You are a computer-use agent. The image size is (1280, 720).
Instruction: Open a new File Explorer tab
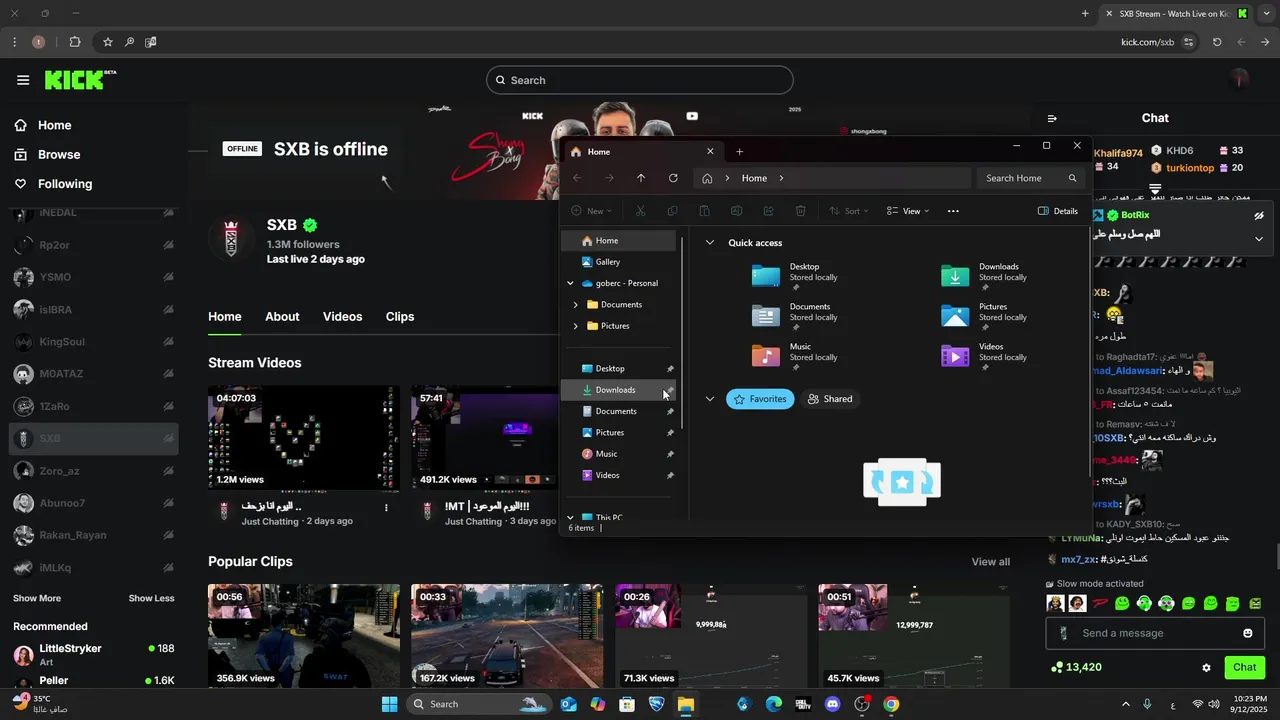739,152
